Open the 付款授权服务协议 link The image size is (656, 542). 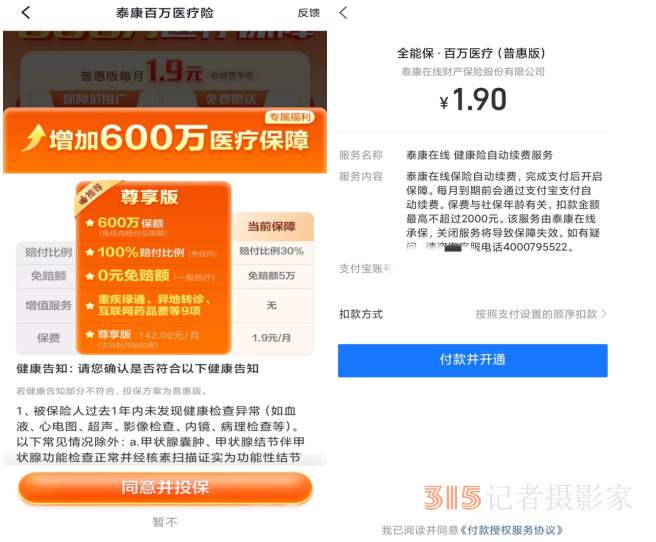(511, 530)
